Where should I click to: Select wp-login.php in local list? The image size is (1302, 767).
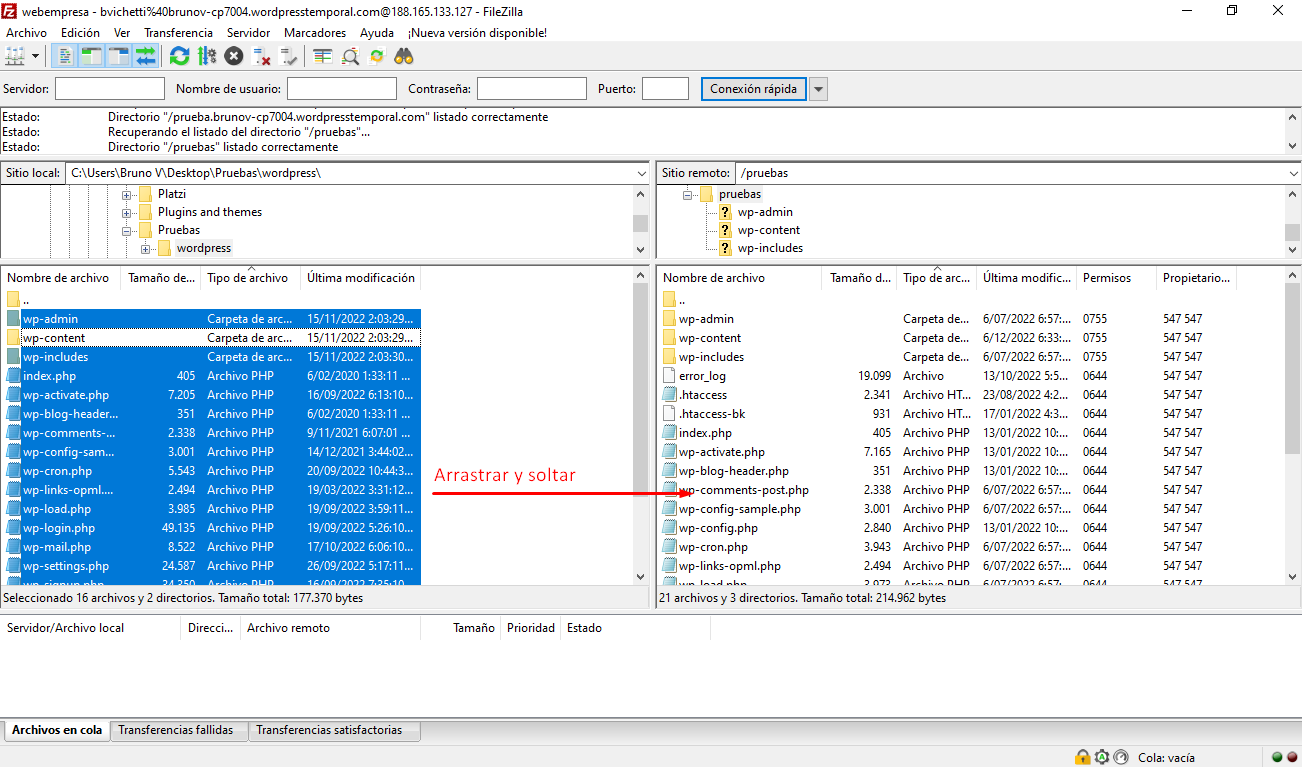pos(58,528)
